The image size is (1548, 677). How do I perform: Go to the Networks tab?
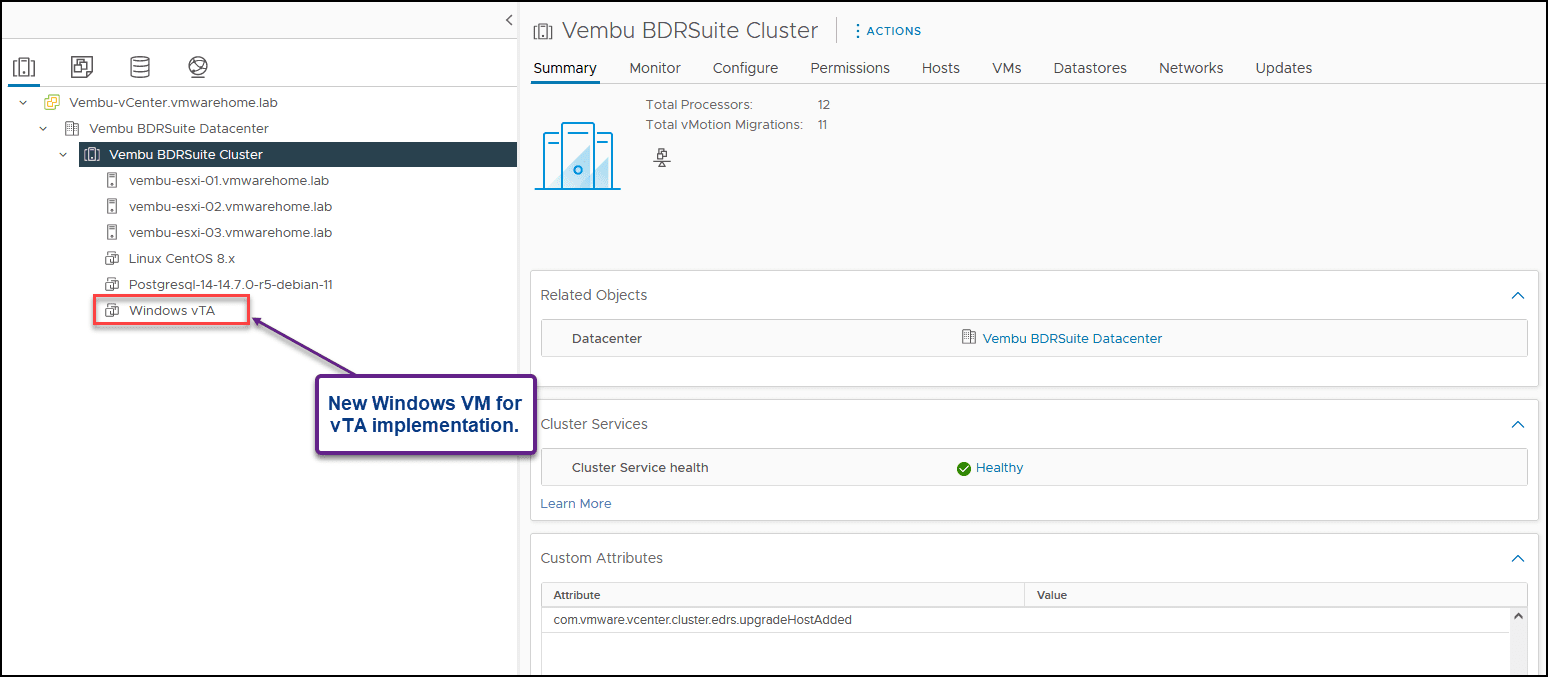[x=1191, y=68]
